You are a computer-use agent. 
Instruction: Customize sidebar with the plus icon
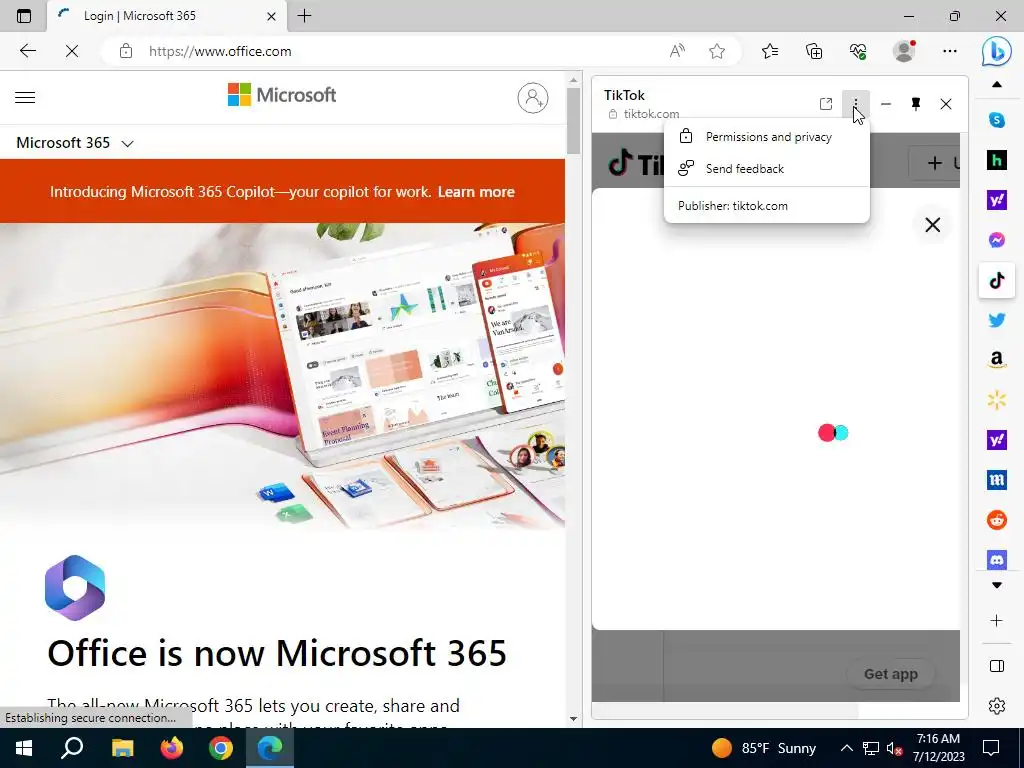click(x=997, y=620)
